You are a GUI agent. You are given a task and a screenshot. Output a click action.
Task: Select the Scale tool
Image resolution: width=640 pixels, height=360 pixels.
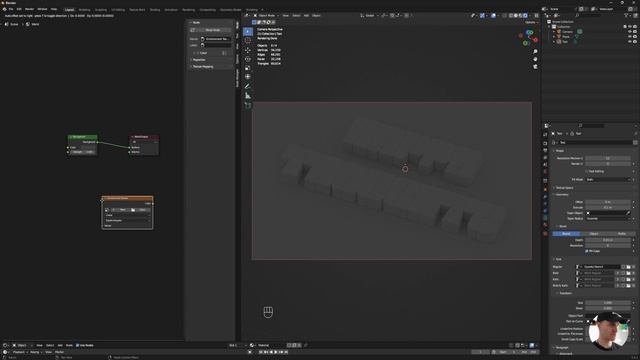click(248, 68)
